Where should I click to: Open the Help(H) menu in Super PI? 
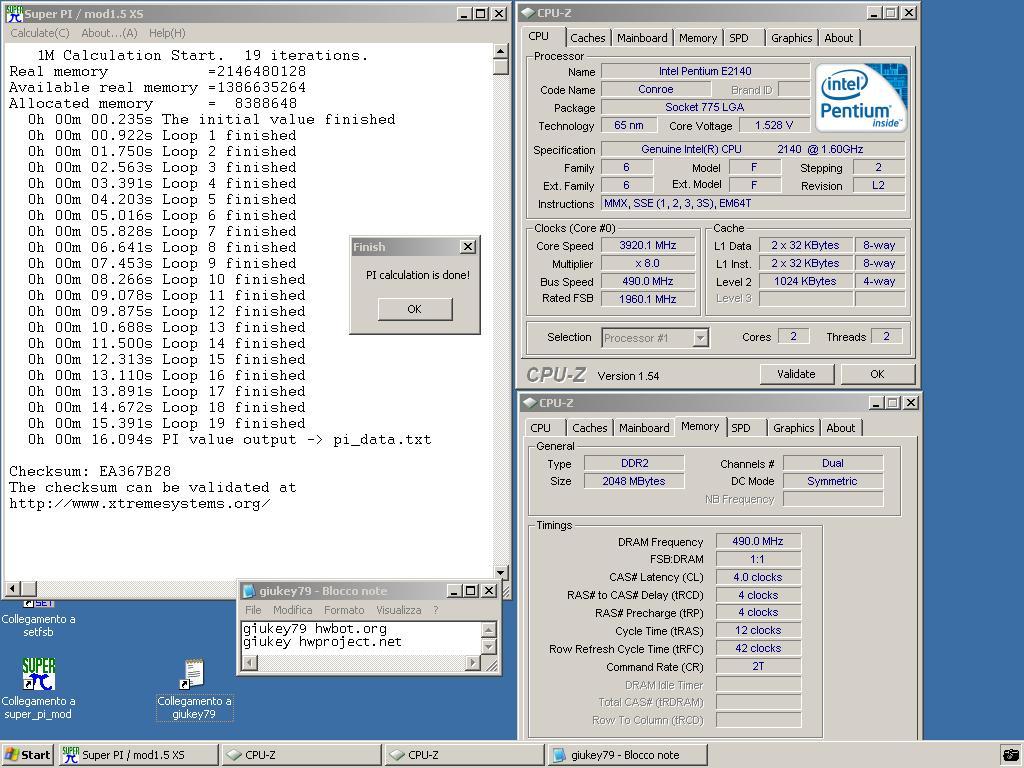[x=167, y=33]
